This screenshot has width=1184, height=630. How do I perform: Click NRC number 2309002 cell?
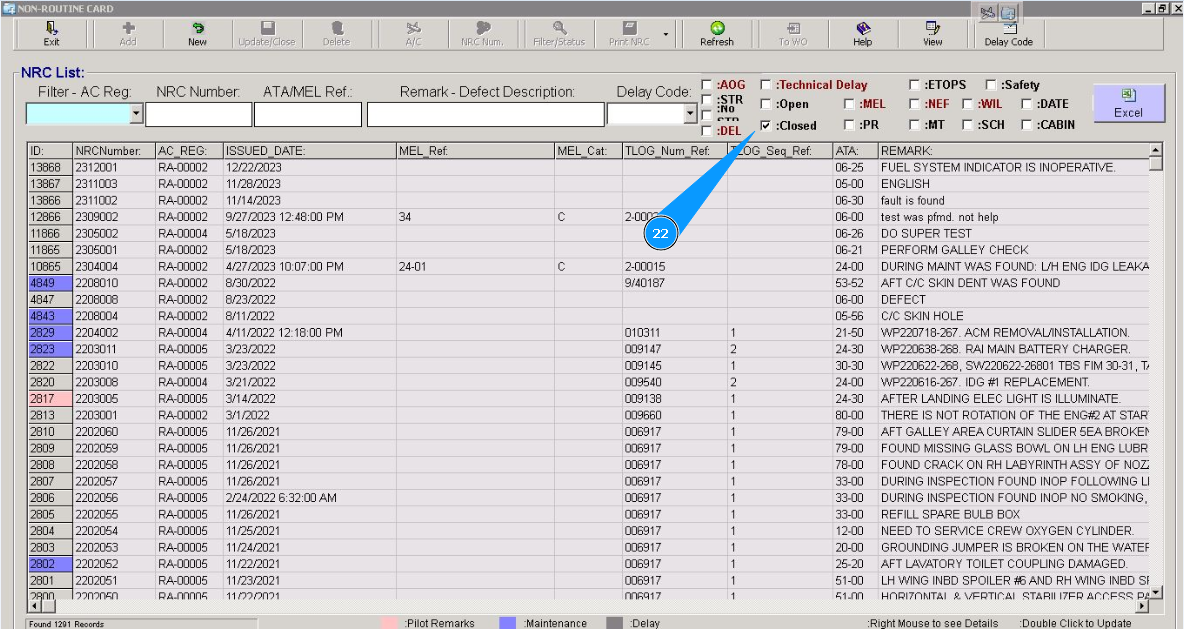click(x=114, y=218)
